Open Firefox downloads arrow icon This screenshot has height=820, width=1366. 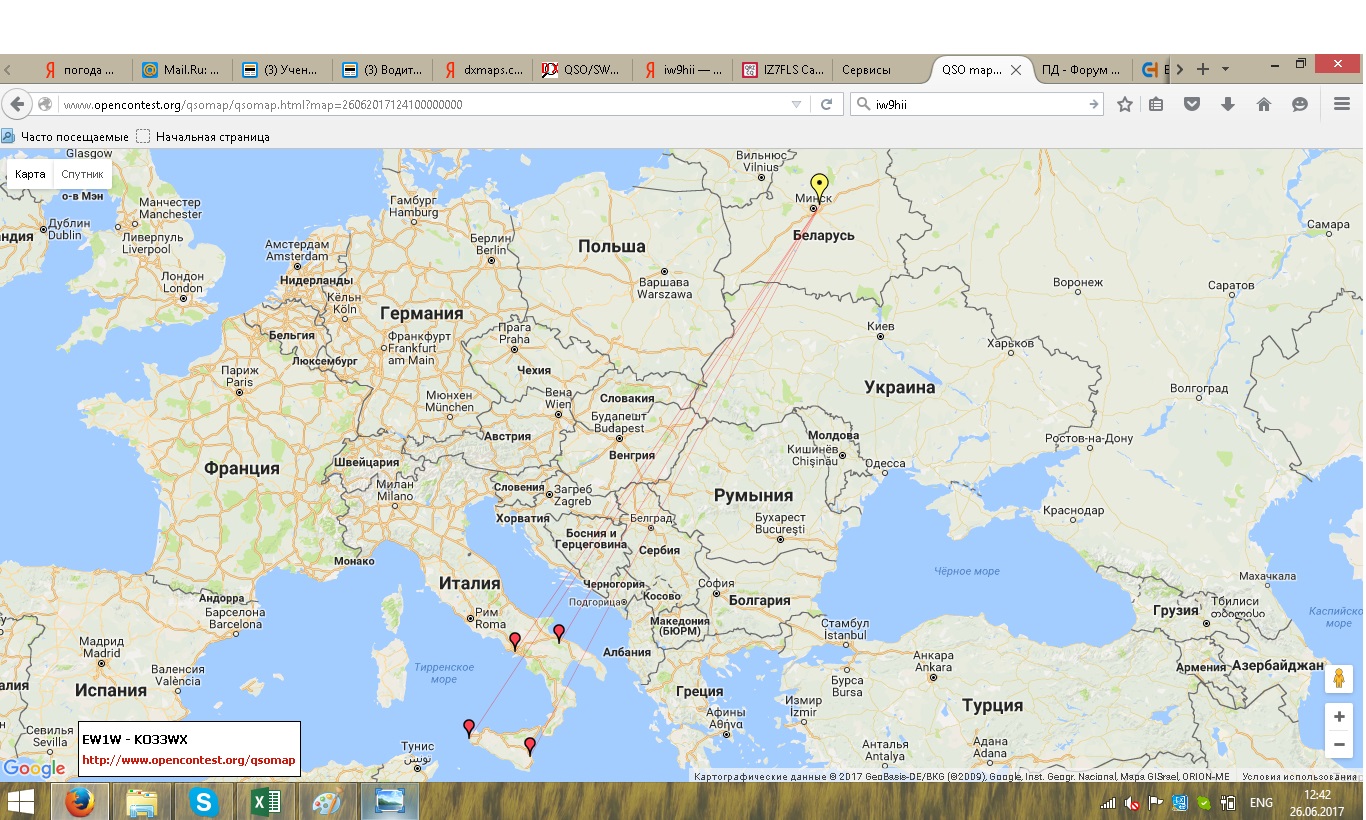coord(1228,104)
